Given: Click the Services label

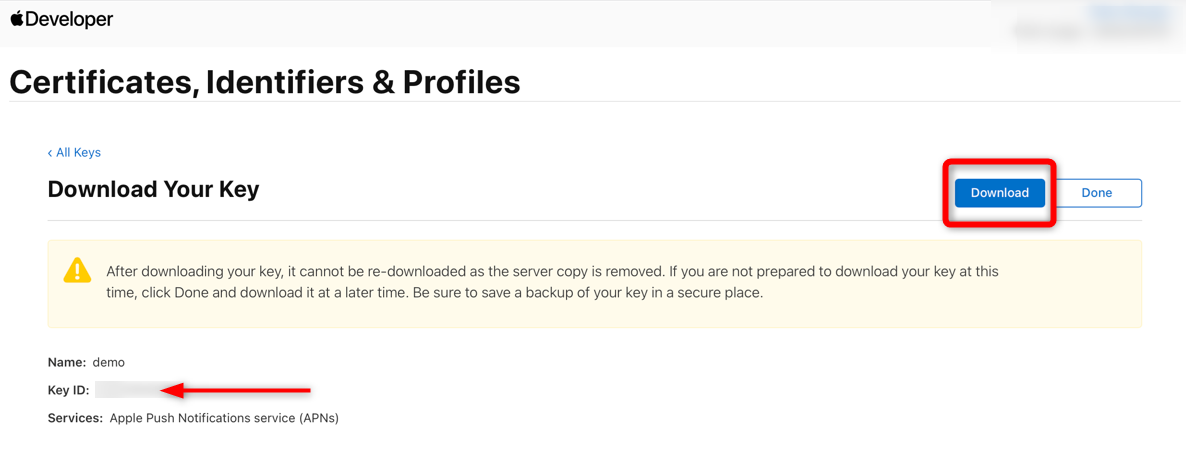Looking at the screenshot, I should click(x=76, y=418).
